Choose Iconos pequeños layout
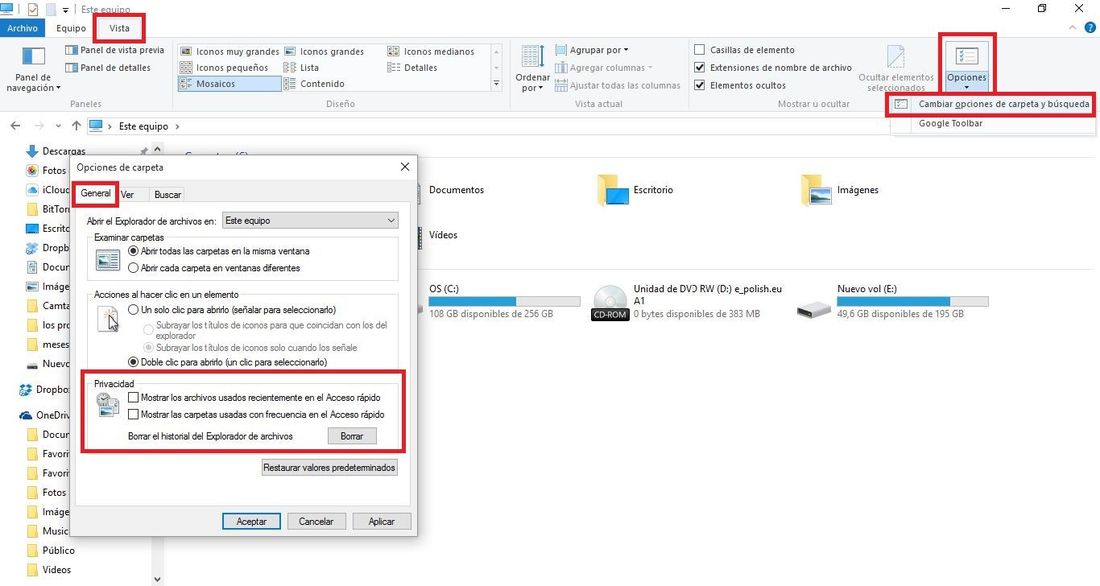Viewport: 1100px width, 586px height. [x=224, y=67]
